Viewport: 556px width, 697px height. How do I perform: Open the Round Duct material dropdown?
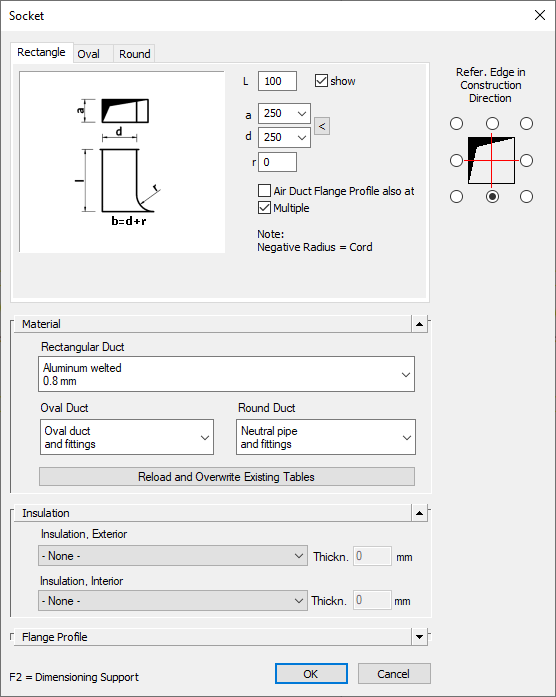(326, 437)
